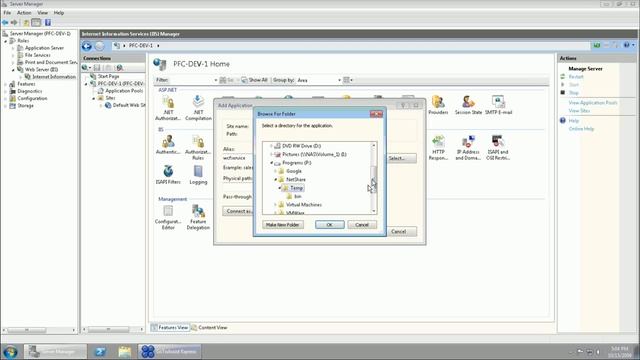640x360 pixels.
Task: Open the SMTP E-mail feature icon
Action: tap(498, 105)
